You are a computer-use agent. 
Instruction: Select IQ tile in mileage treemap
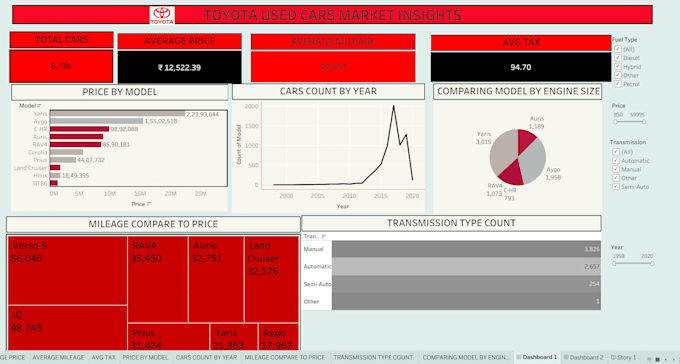tap(67, 328)
